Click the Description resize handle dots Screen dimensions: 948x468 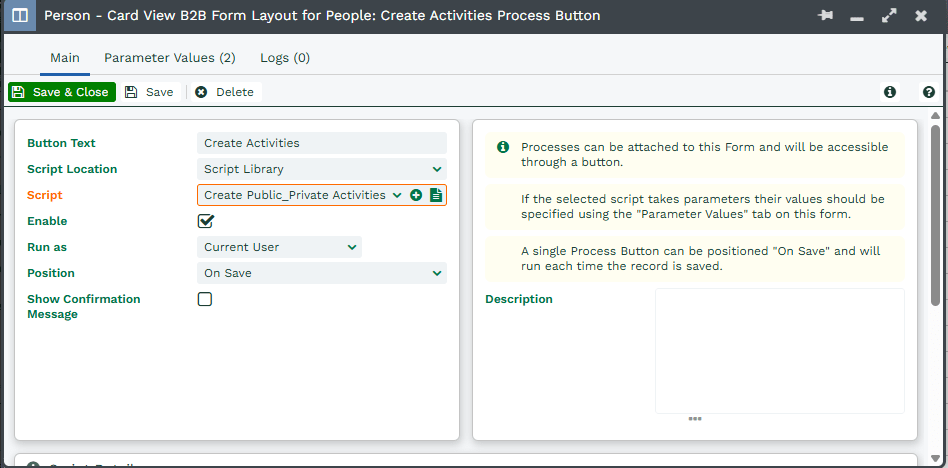point(695,418)
